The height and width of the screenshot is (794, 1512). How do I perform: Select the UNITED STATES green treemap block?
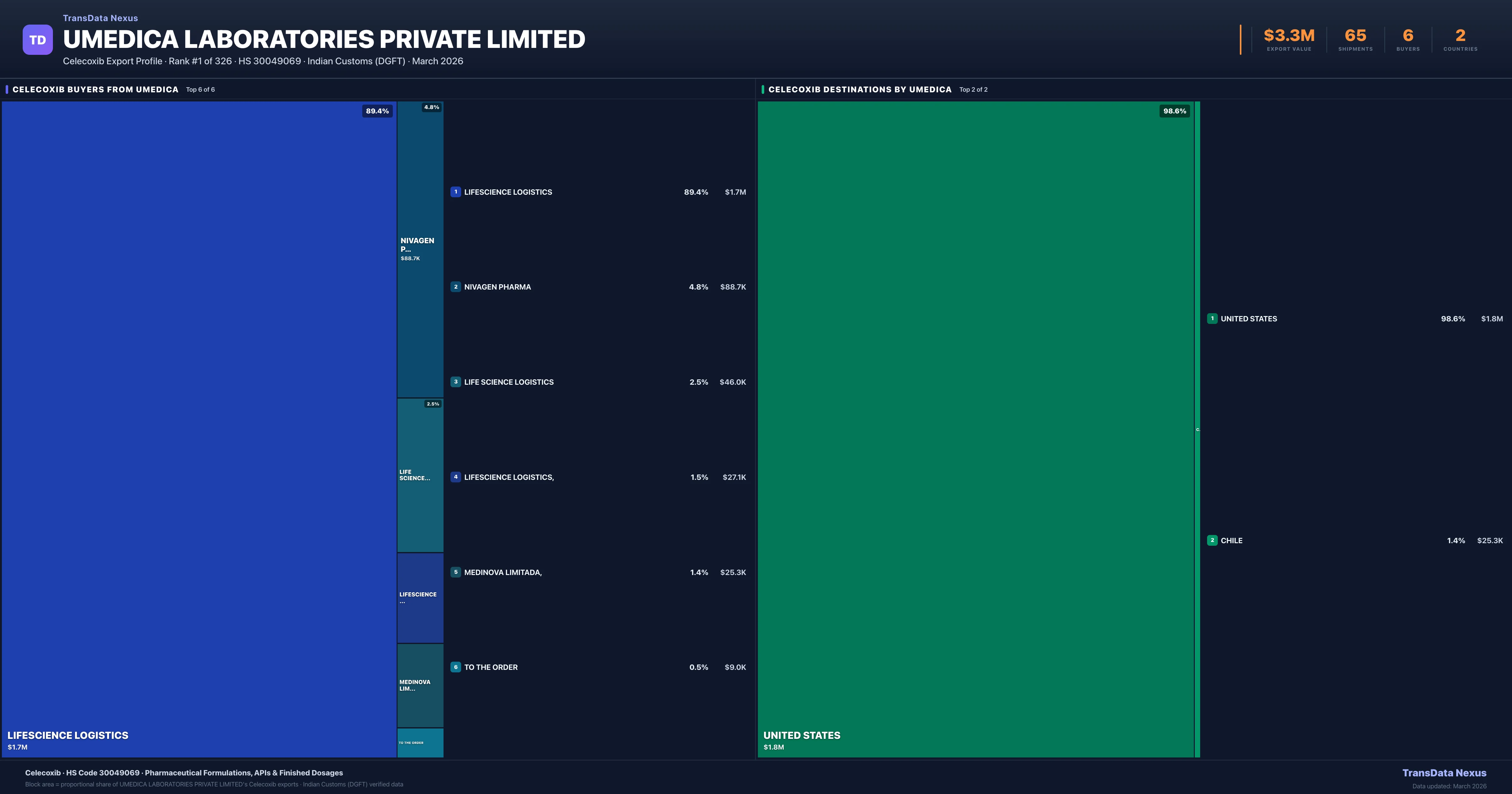coord(976,429)
